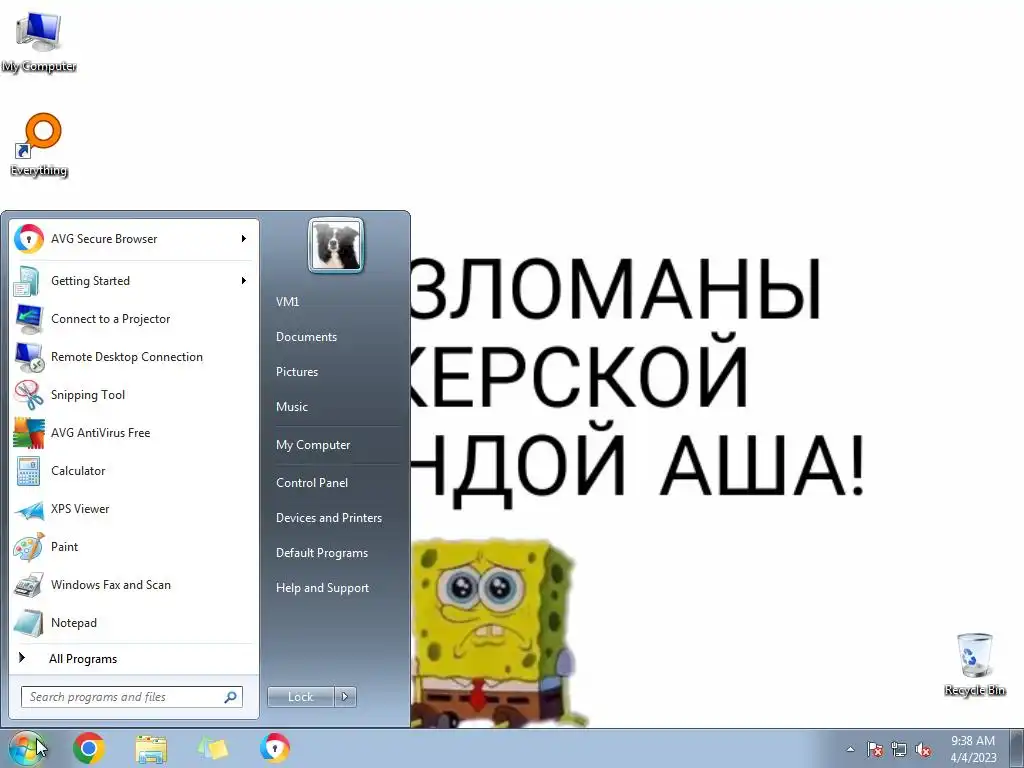The height and width of the screenshot is (768, 1024).
Task: Open Windows Fax and Scan icon
Action: point(29,584)
